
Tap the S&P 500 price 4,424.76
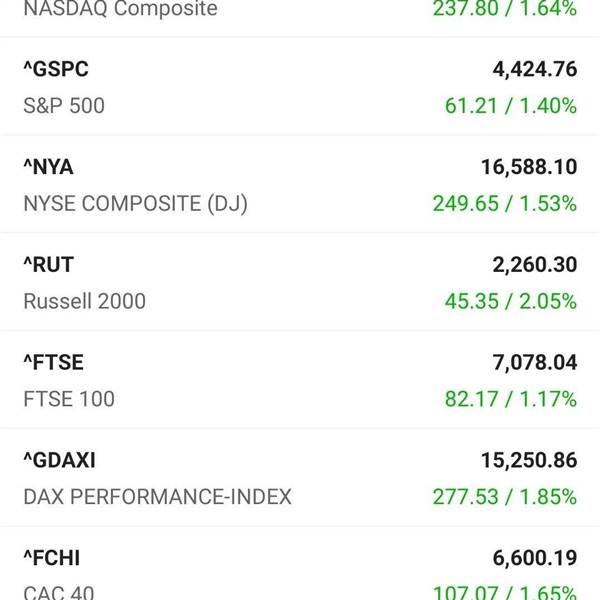[535, 69]
